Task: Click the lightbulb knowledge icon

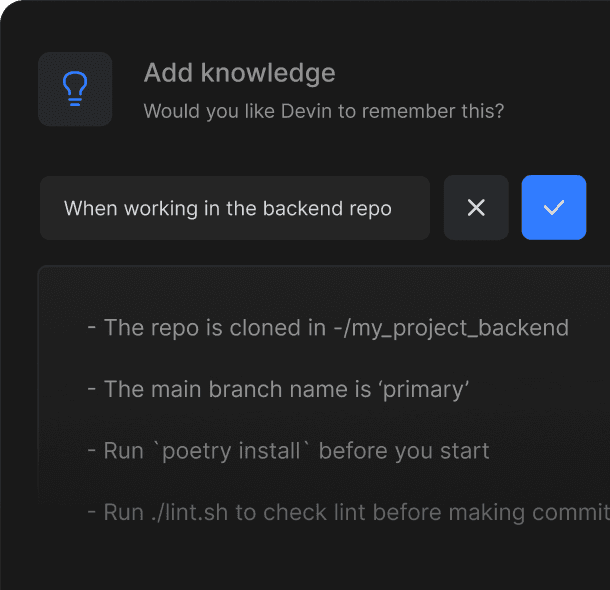Action: coord(75,89)
